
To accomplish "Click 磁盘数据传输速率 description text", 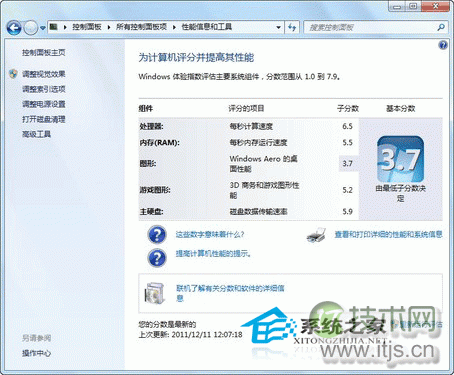I will (x=258, y=211).
